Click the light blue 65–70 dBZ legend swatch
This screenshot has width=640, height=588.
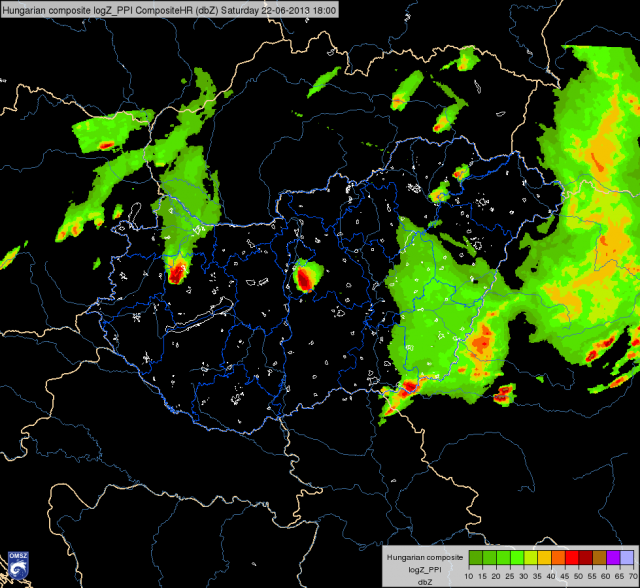coord(627,557)
